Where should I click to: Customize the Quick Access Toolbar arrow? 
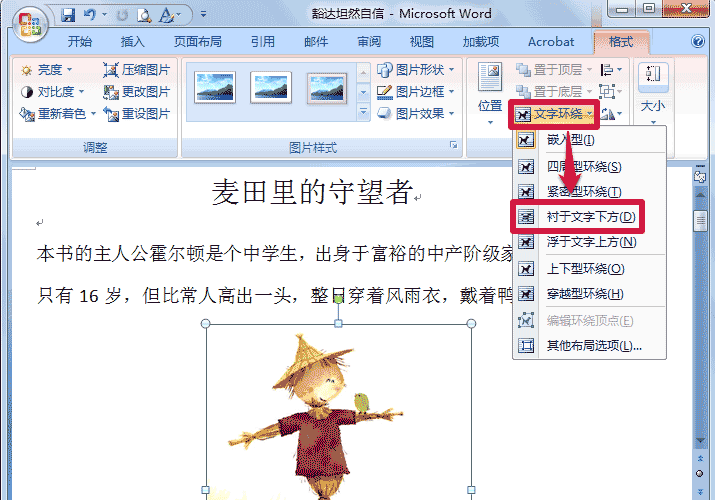[x=203, y=15]
